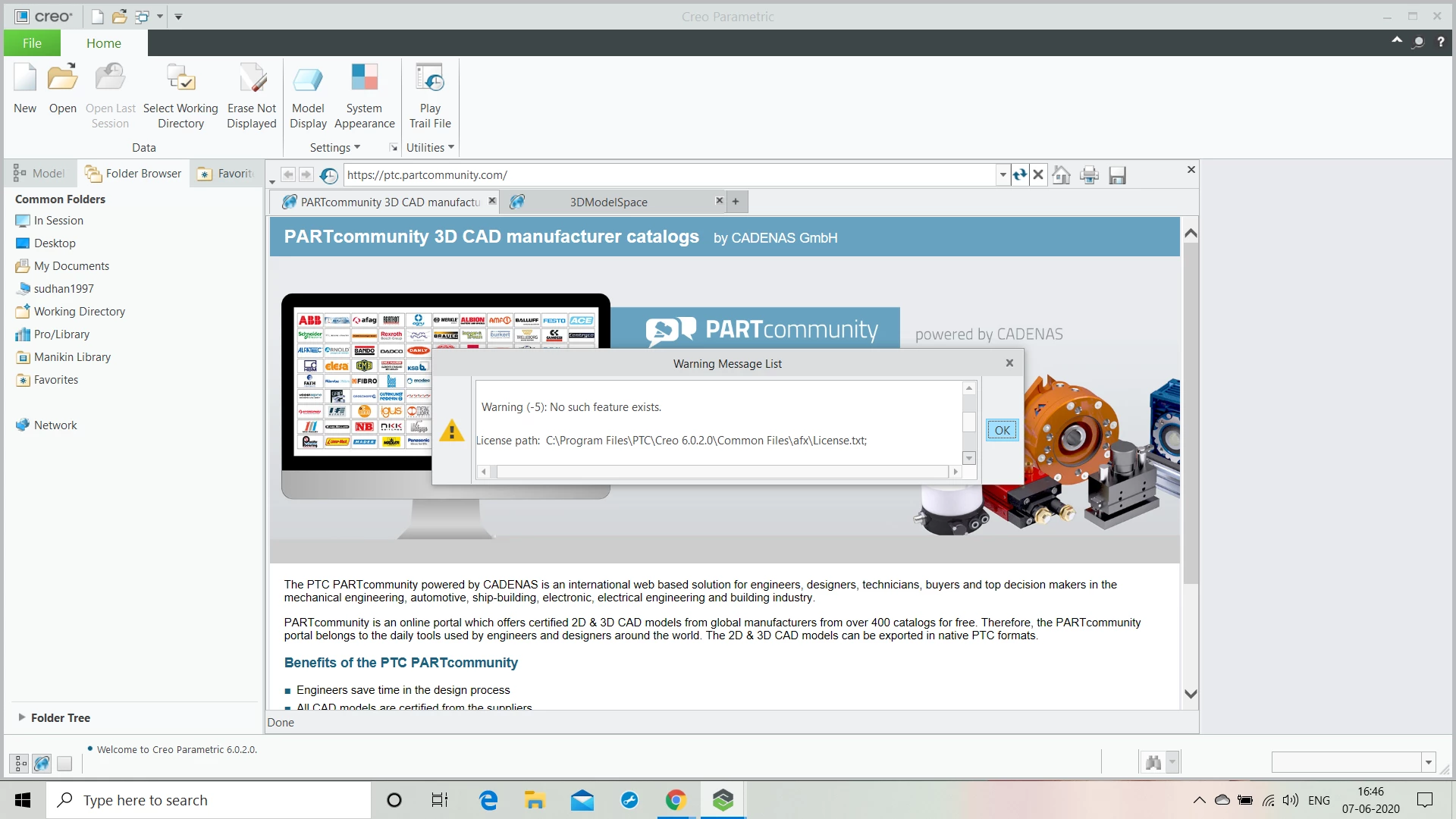Open Chrome from the Windows taskbar
This screenshot has height=819, width=1456.
click(x=675, y=800)
